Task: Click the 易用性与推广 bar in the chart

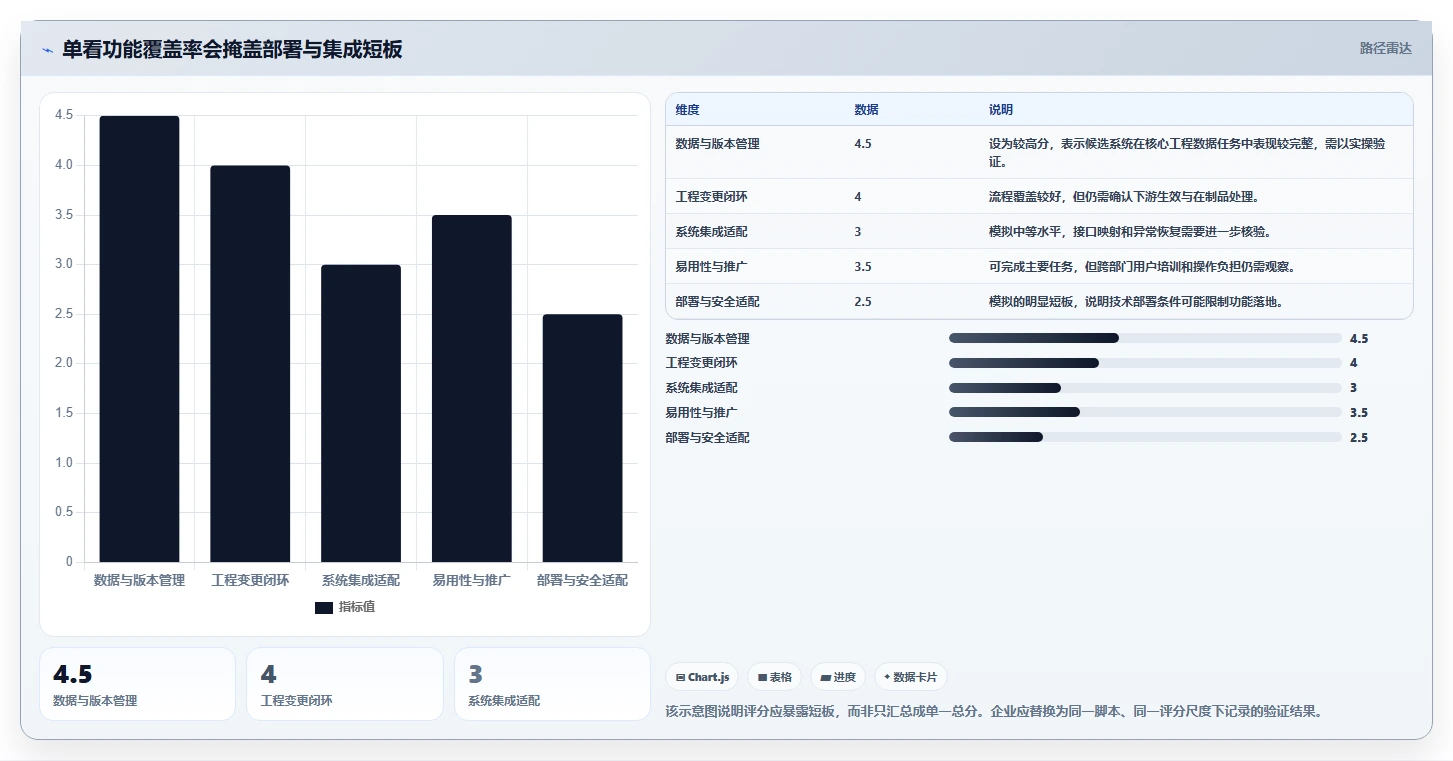Action: click(472, 389)
